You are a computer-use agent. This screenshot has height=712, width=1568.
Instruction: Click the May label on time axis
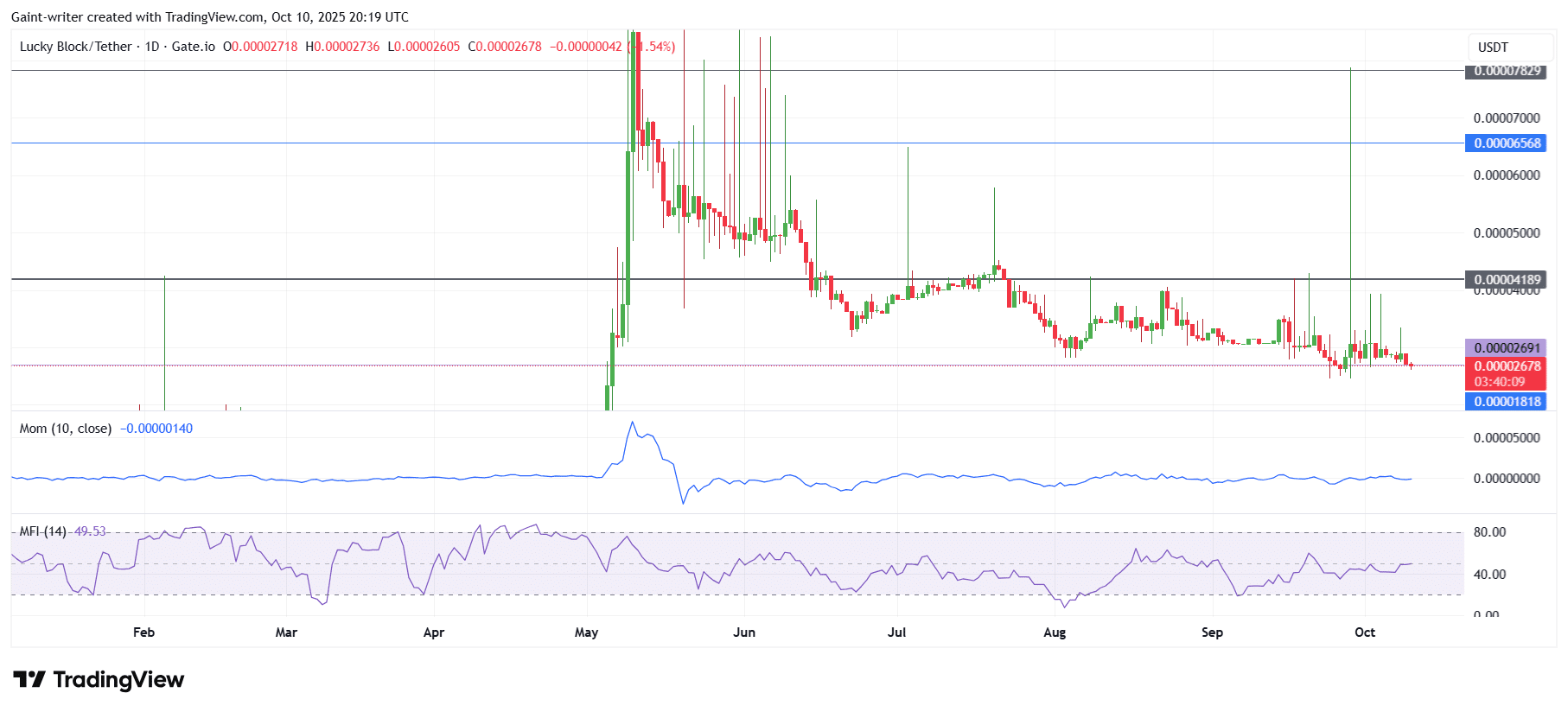[586, 633]
